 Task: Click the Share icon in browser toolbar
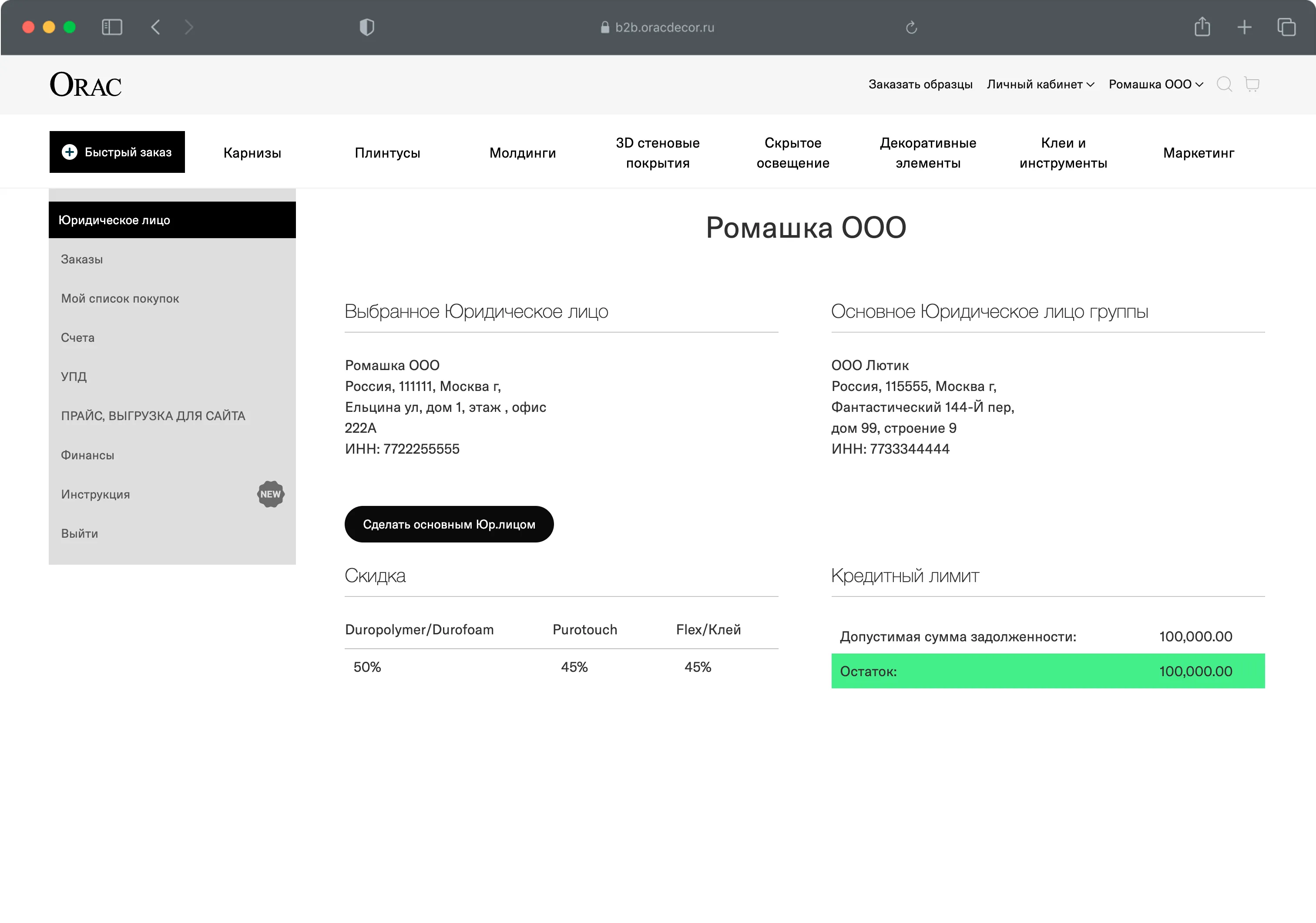[x=1202, y=27]
